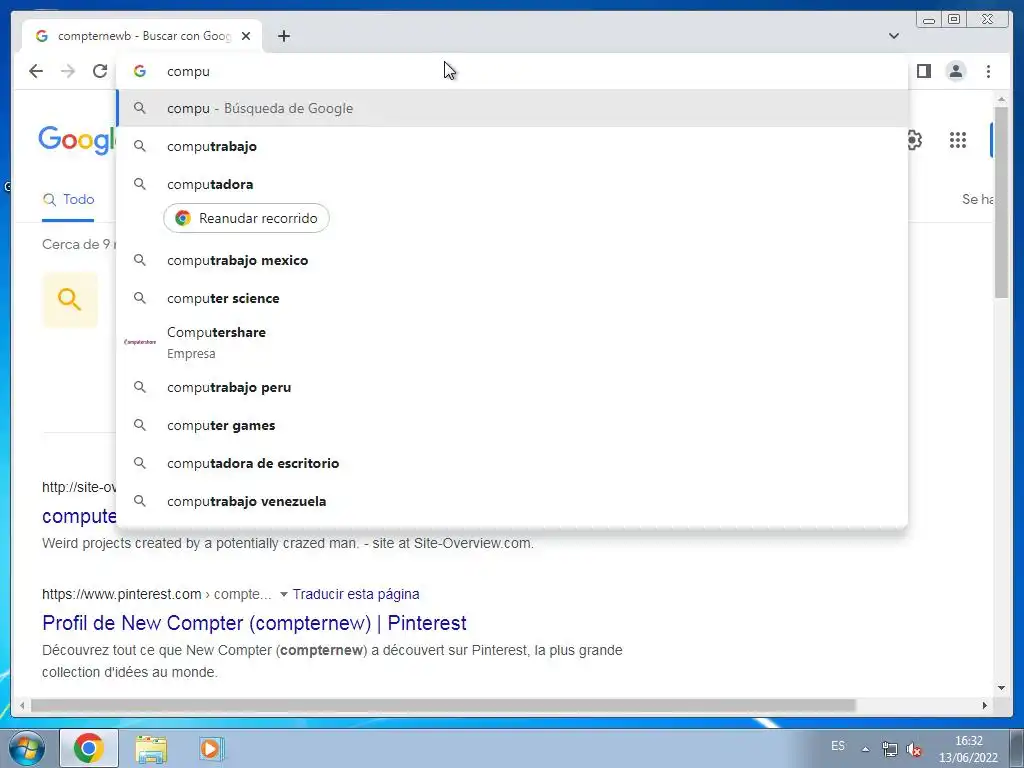Toggle the Chrome side panel icon

click(923, 71)
